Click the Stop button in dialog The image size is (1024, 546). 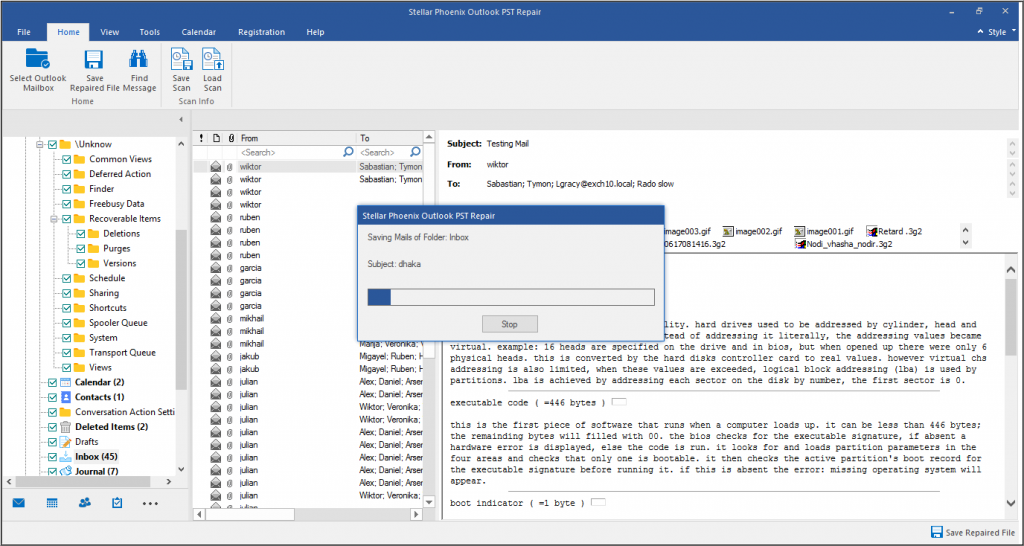[509, 324]
